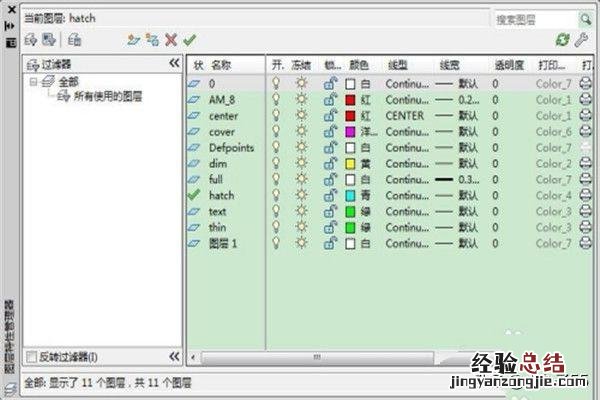Open layer 0 Continuous linetype
Viewport: 600px width, 400px height.
pyautogui.click(x=407, y=83)
